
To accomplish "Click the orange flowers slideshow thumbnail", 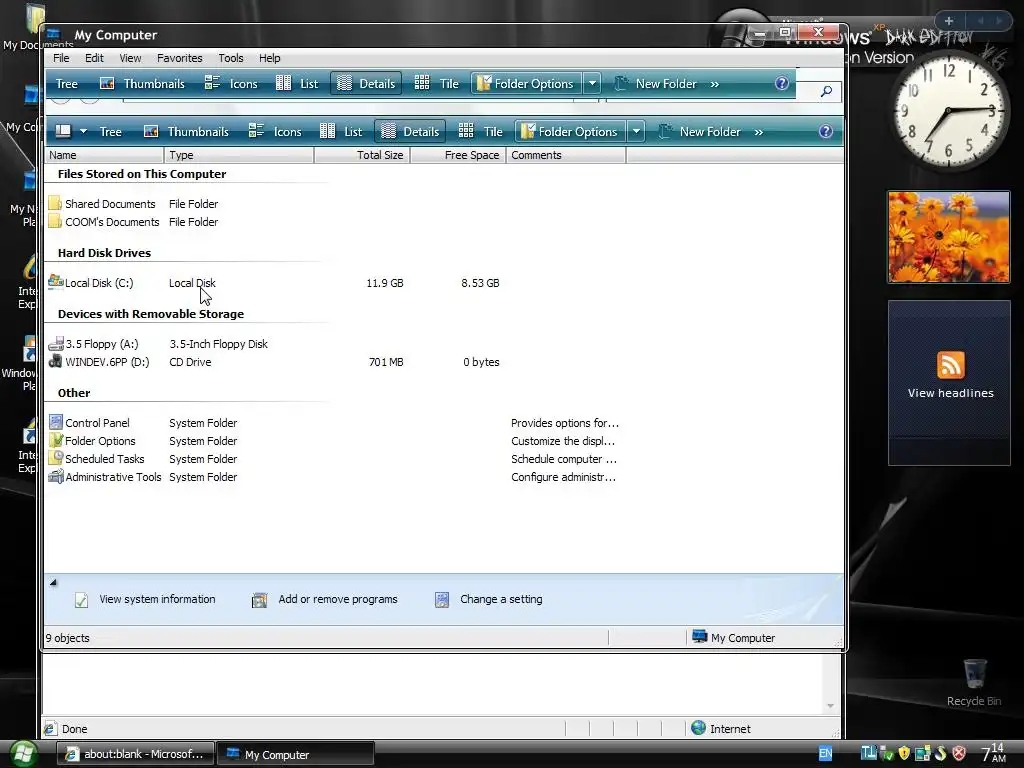I will pos(949,237).
